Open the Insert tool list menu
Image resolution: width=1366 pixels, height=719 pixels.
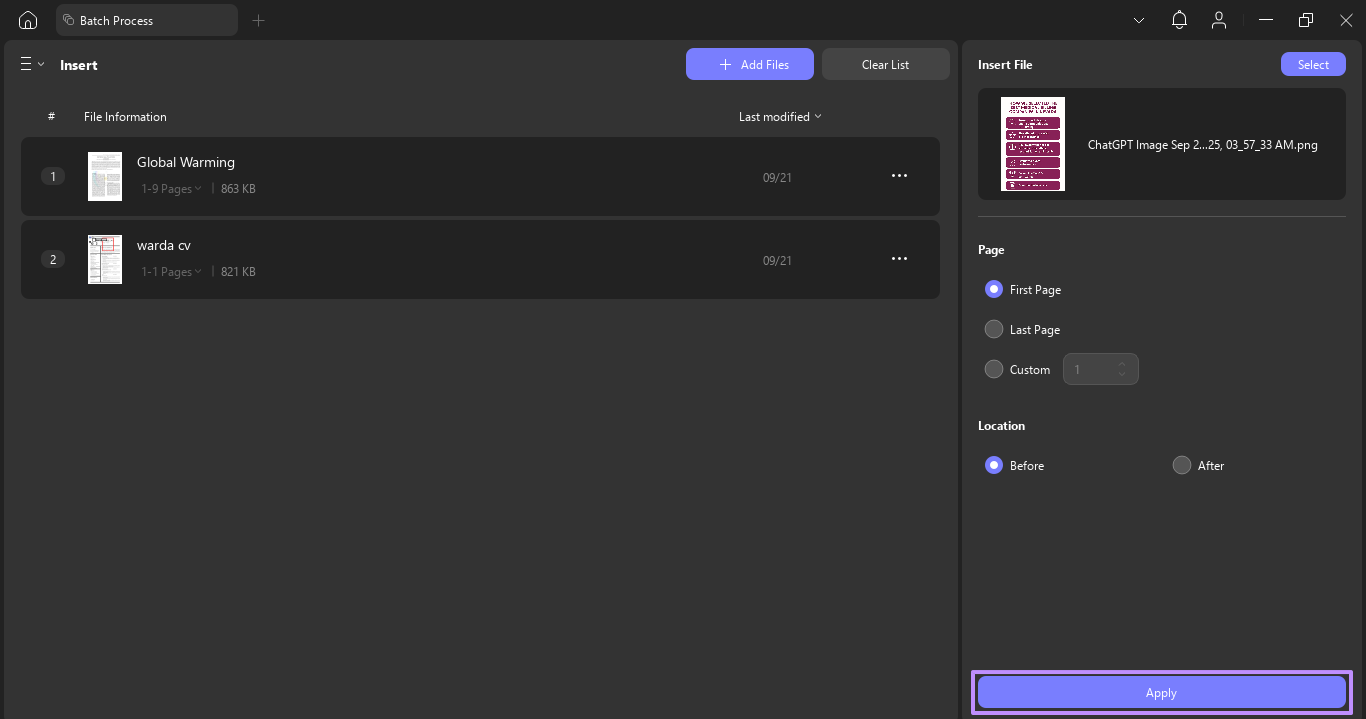pyautogui.click(x=32, y=64)
